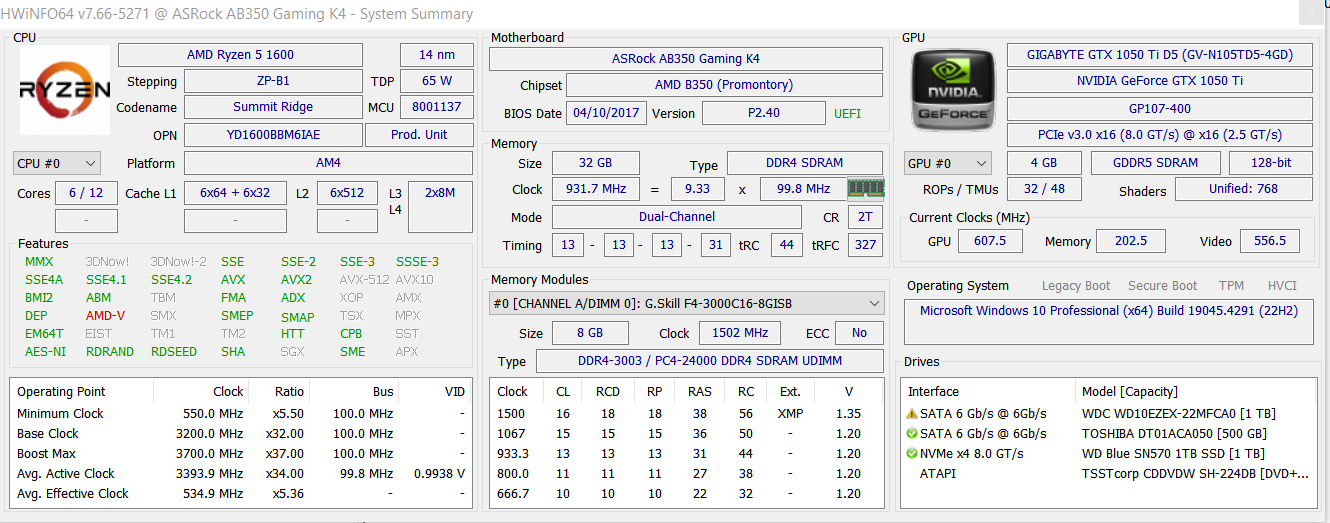Click the video clock 556.5 field
Viewport: 1330px width, 523px height.
tap(1270, 241)
